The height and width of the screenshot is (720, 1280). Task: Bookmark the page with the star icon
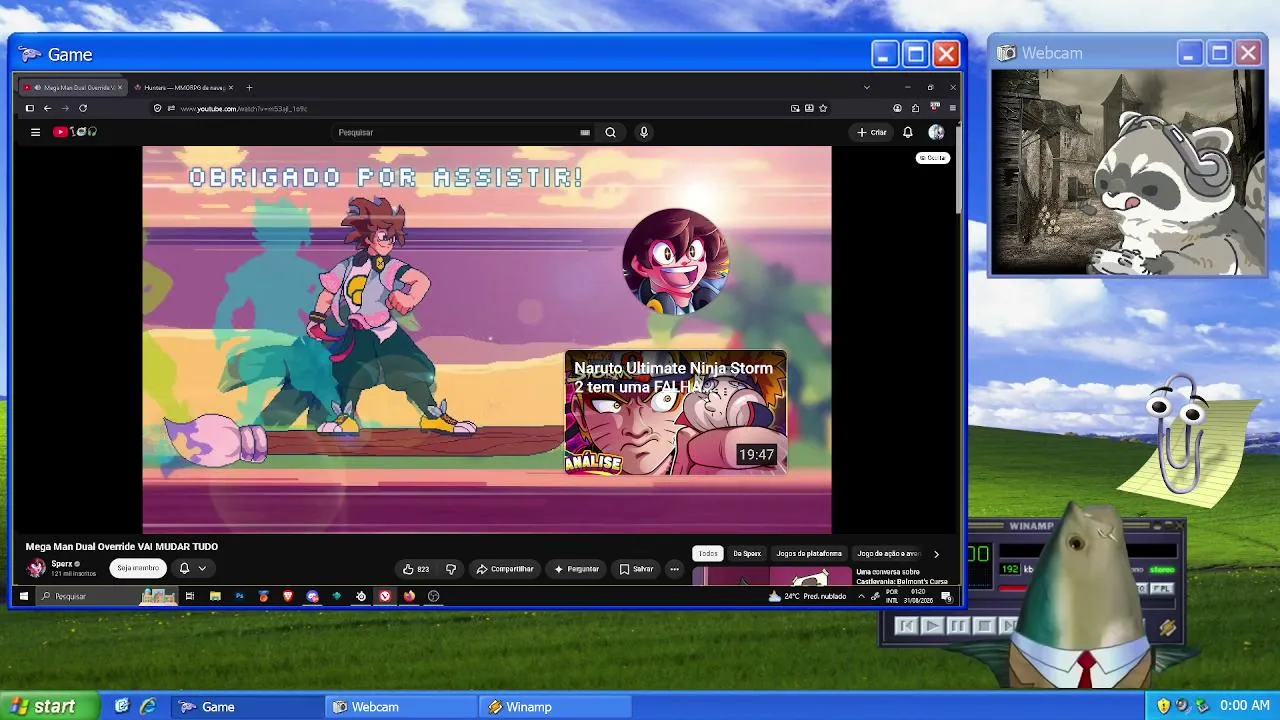(823, 108)
